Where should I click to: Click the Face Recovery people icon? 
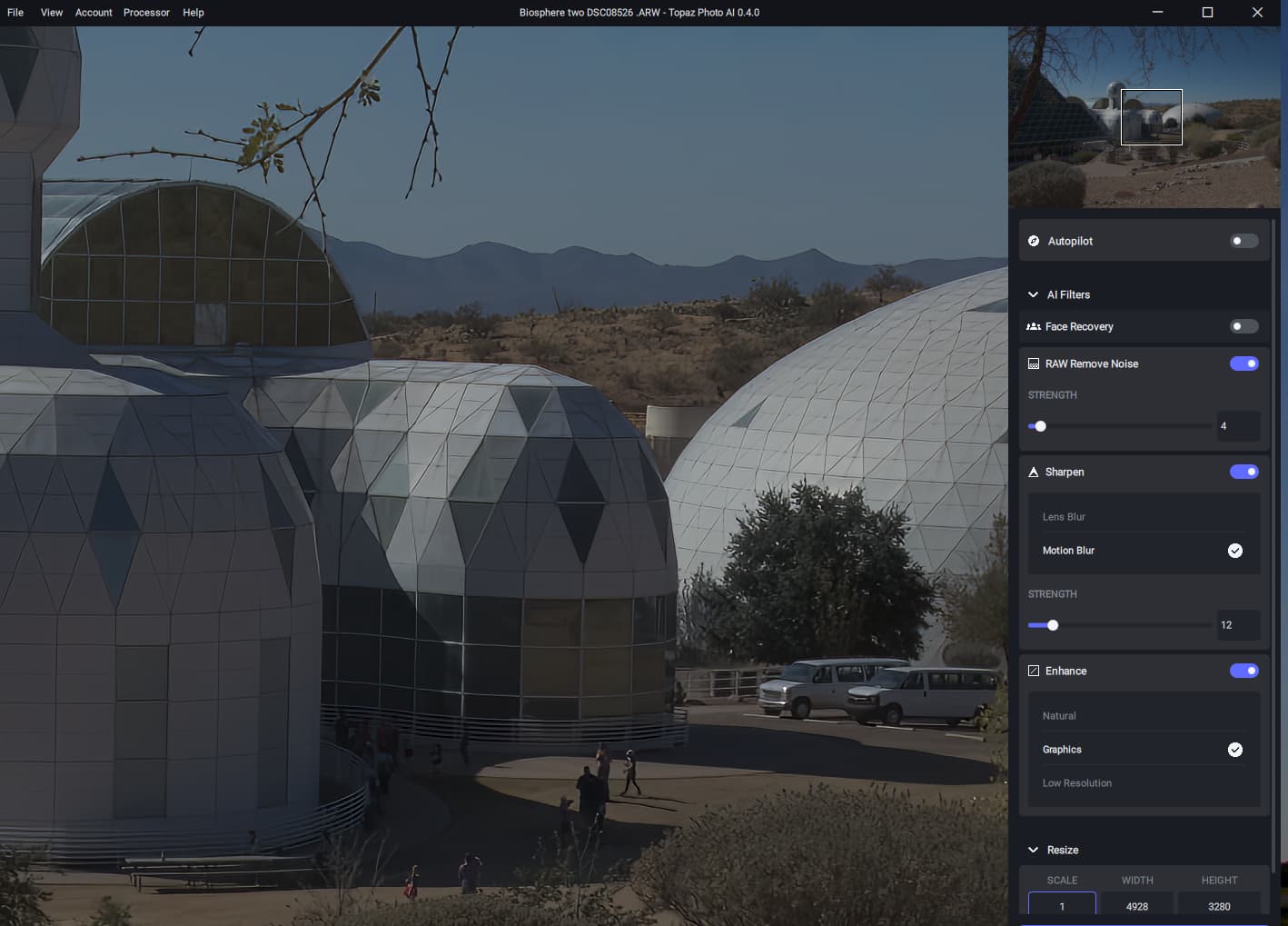pos(1034,326)
